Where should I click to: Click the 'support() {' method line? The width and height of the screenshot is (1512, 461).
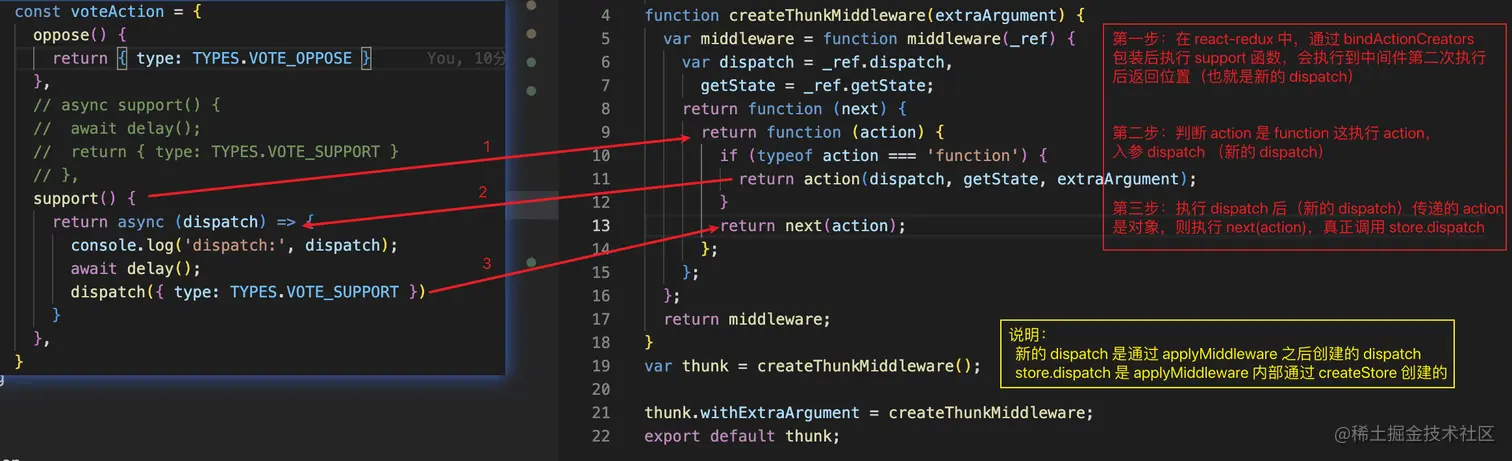pyautogui.click(x=84, y=198)
